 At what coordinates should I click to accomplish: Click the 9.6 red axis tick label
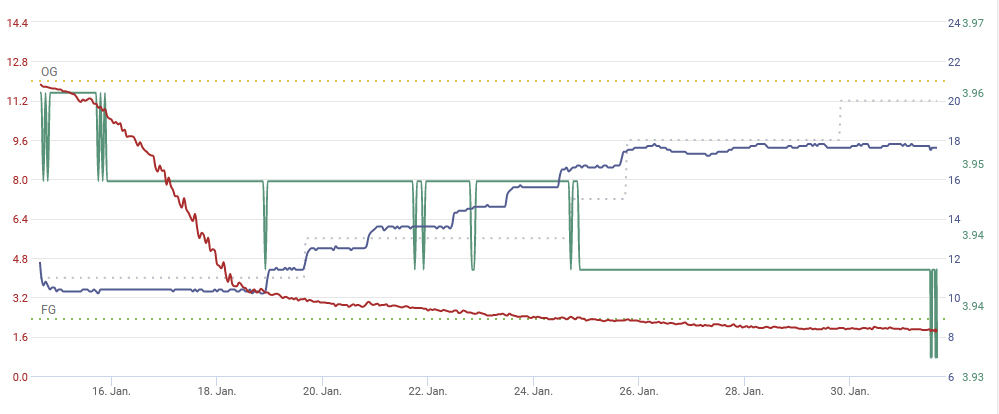click(x=19, y=141)
